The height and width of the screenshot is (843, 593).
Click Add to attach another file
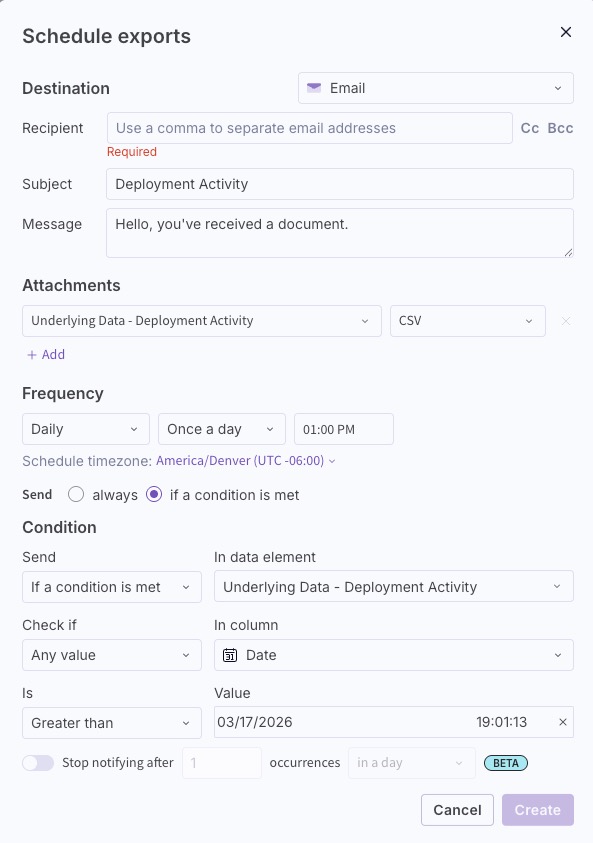coord(45,354)
